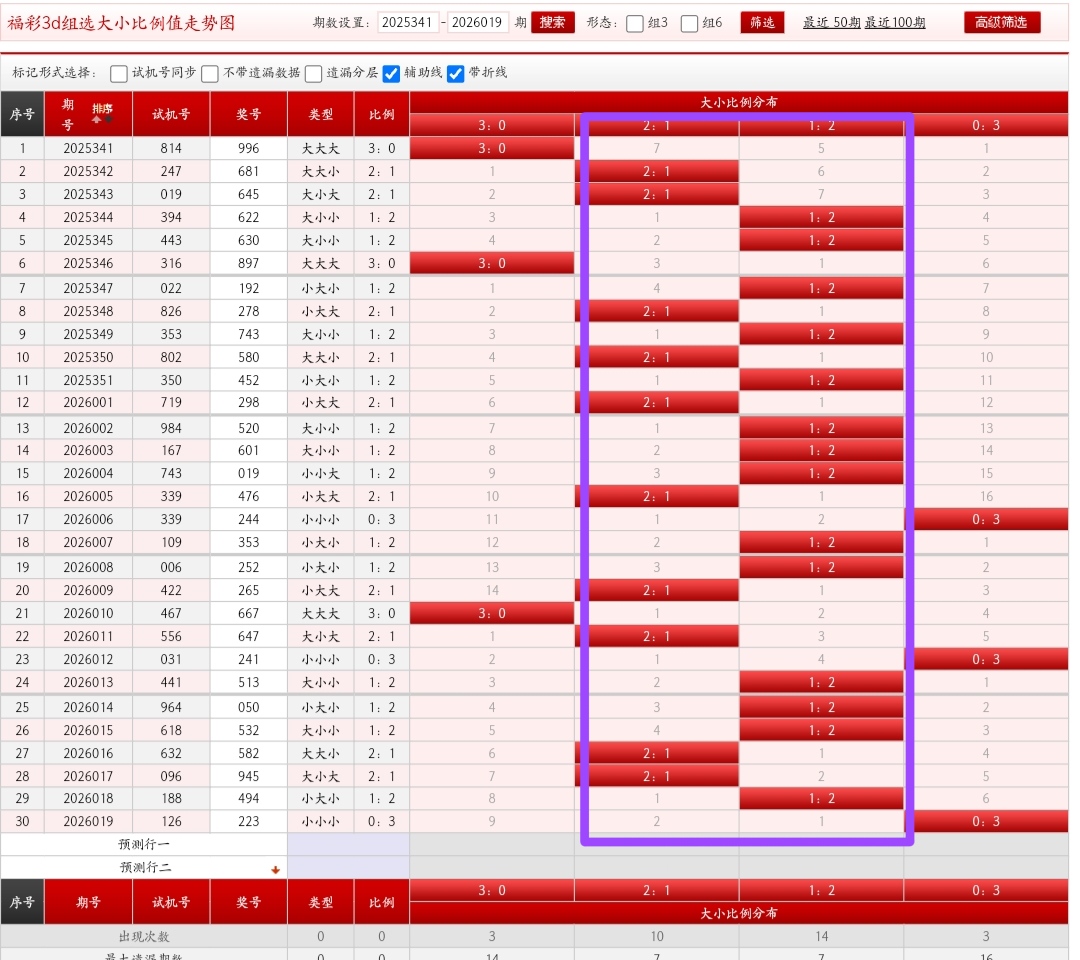Click the top 0:3 column header
This screenshot has height=960, width=1080.
pos(986,125)
